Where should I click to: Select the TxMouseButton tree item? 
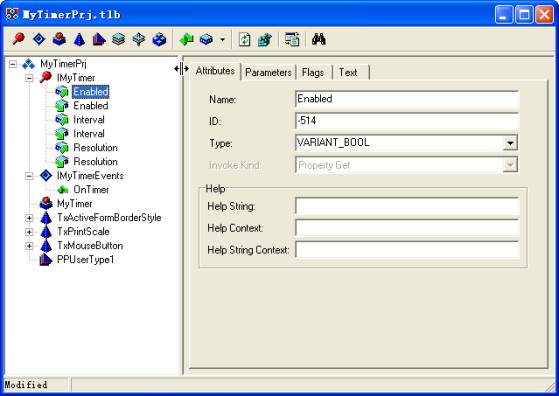click(90, 245)
